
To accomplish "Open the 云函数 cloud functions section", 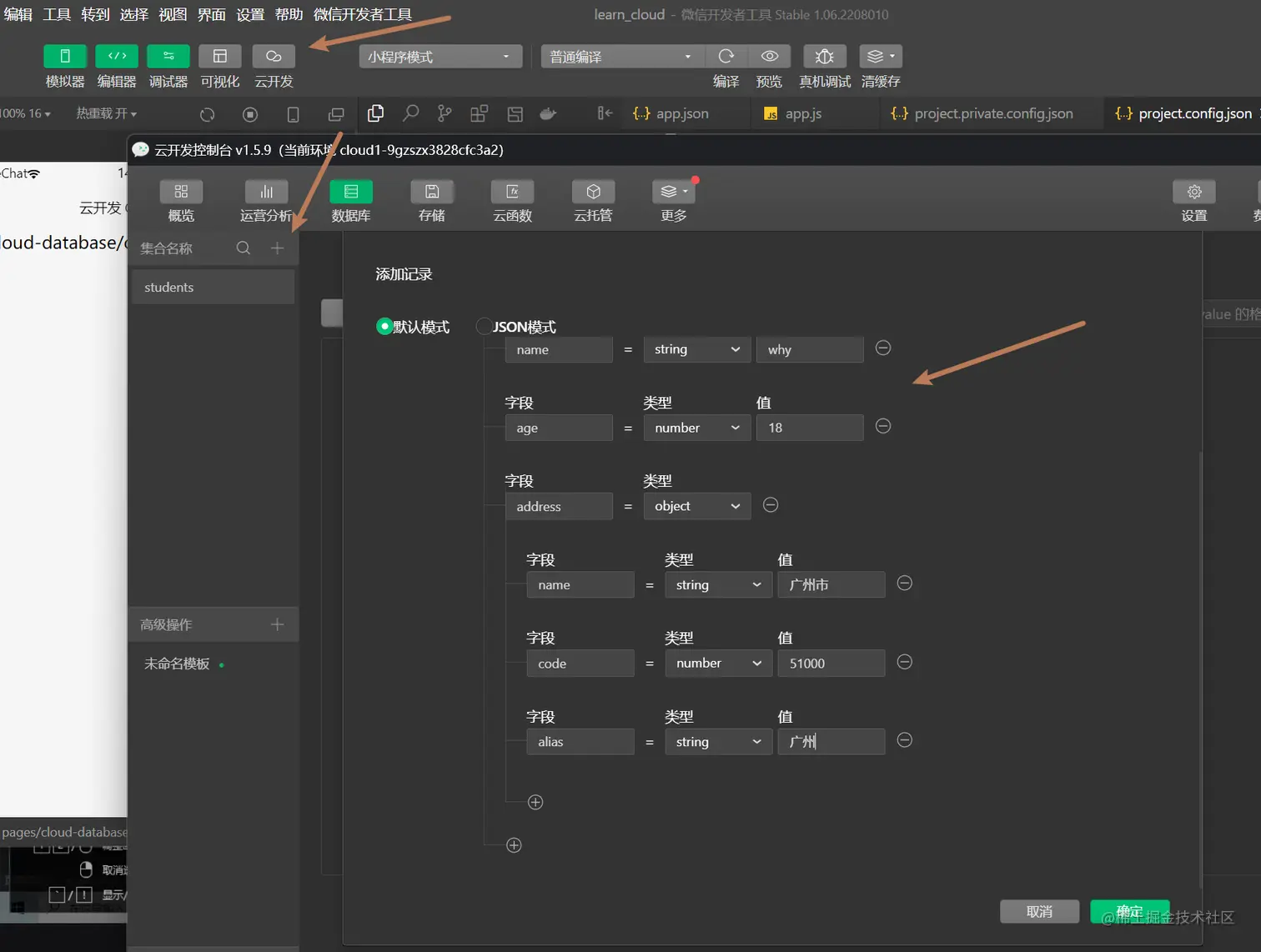I will (512, 202).
